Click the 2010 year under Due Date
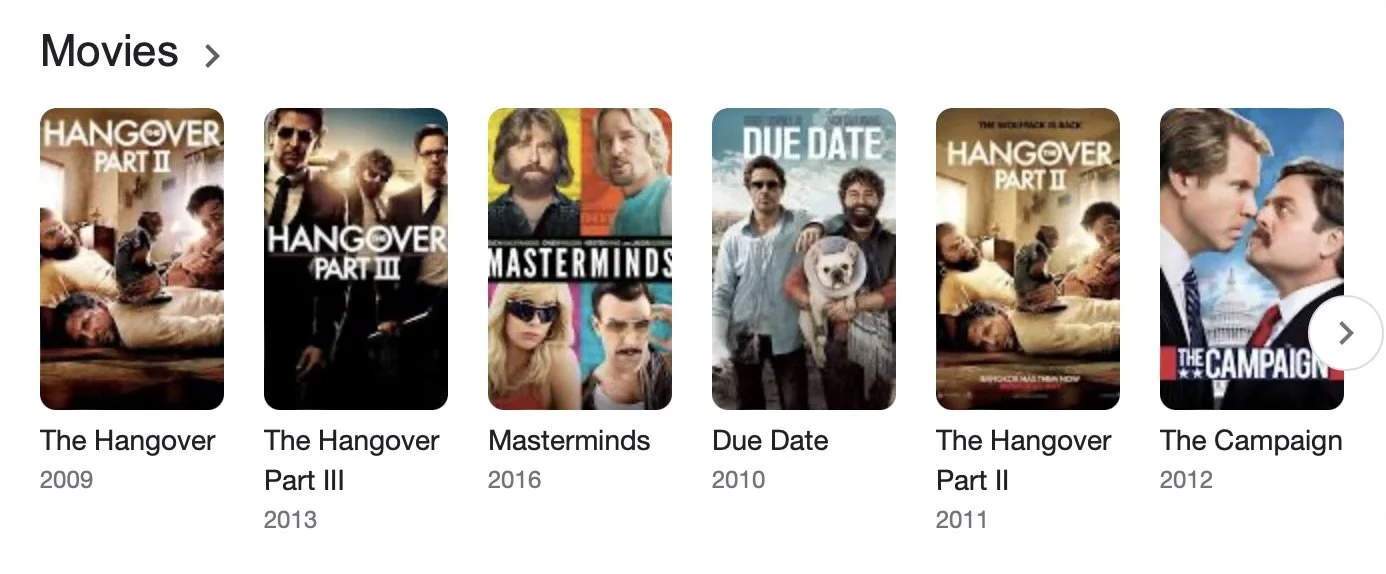 [x=738, y=480]
